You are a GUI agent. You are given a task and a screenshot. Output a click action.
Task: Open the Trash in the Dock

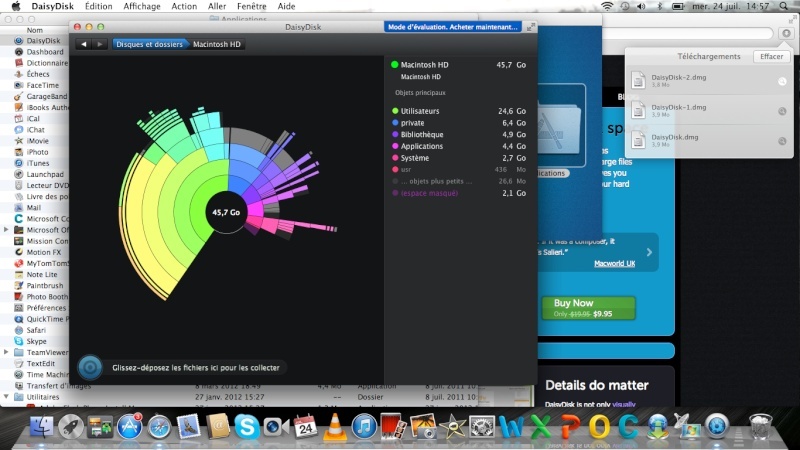pyautogui.click(x=759, y=427)
